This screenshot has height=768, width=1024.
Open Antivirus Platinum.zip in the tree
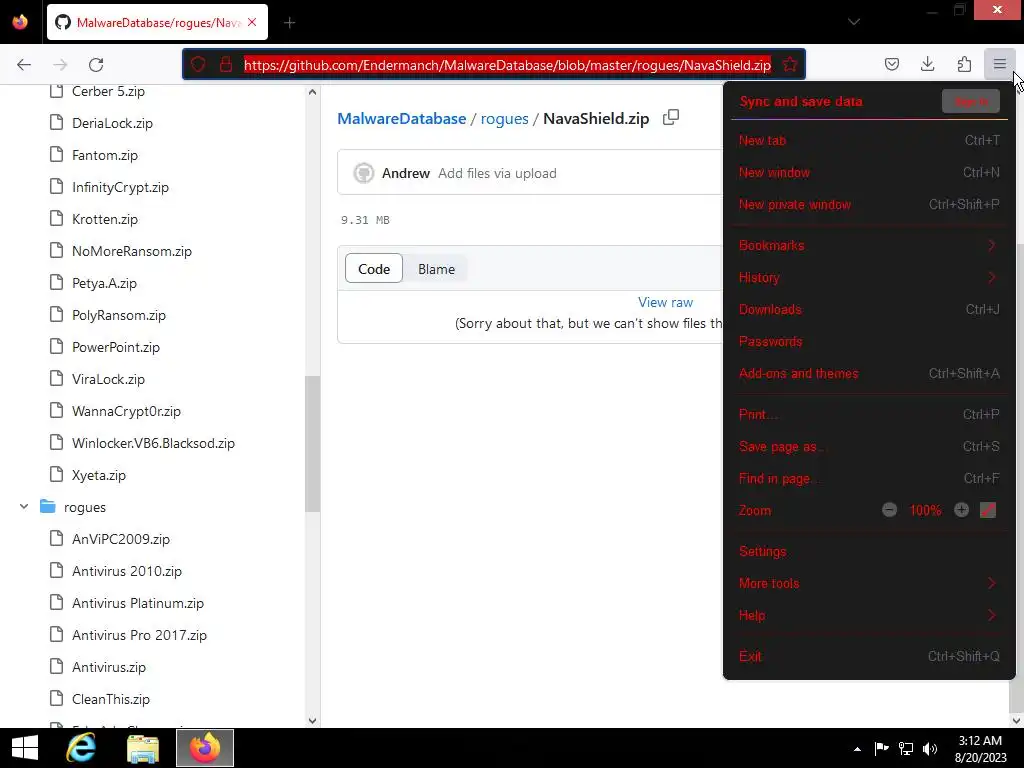[138, 603]
